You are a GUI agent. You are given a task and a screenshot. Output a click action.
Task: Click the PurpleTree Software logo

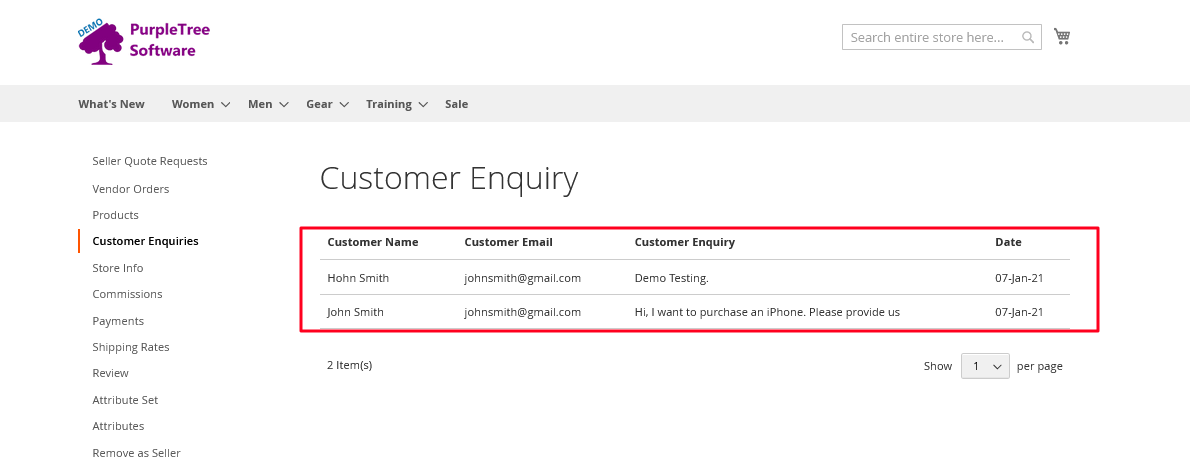144,42
